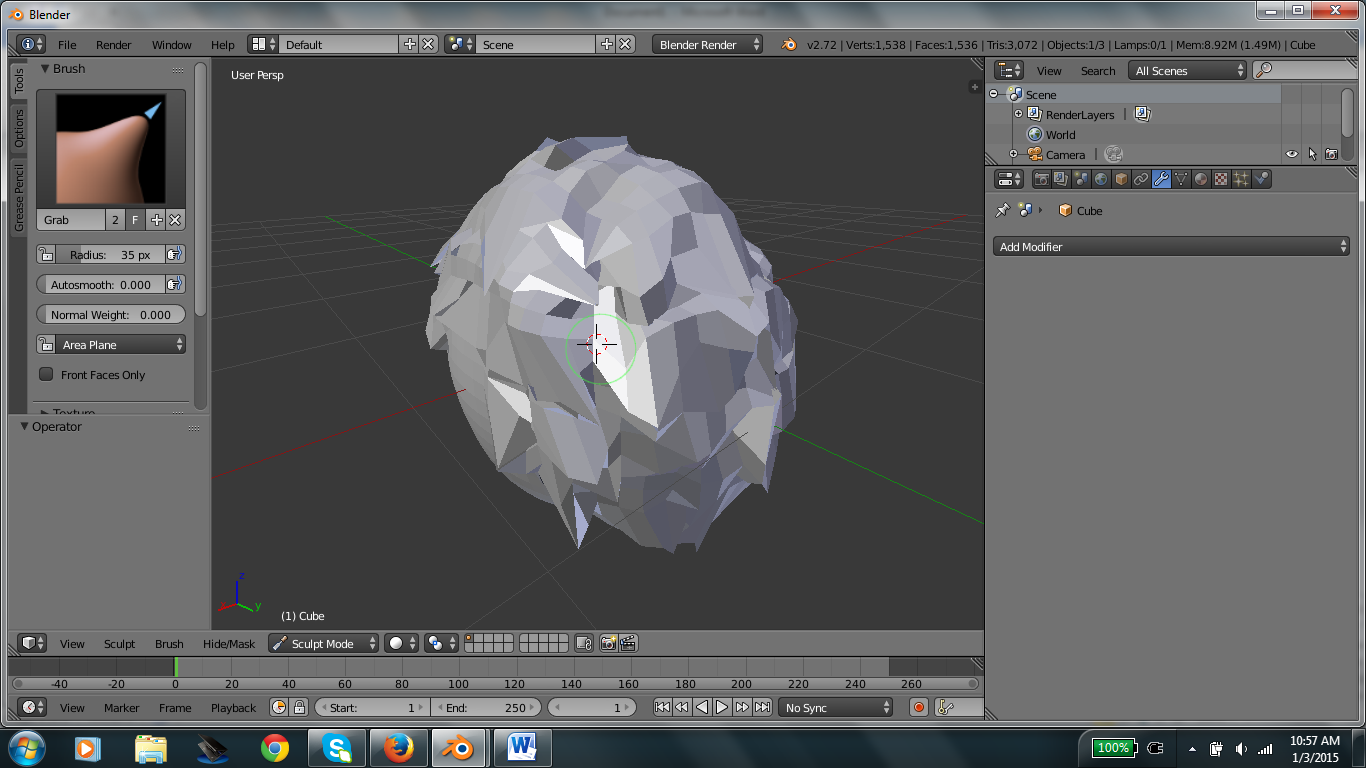The image size is (1366, 768).
Task: Open the Scene properties tab icon
Action: [x=1081, y=179]
